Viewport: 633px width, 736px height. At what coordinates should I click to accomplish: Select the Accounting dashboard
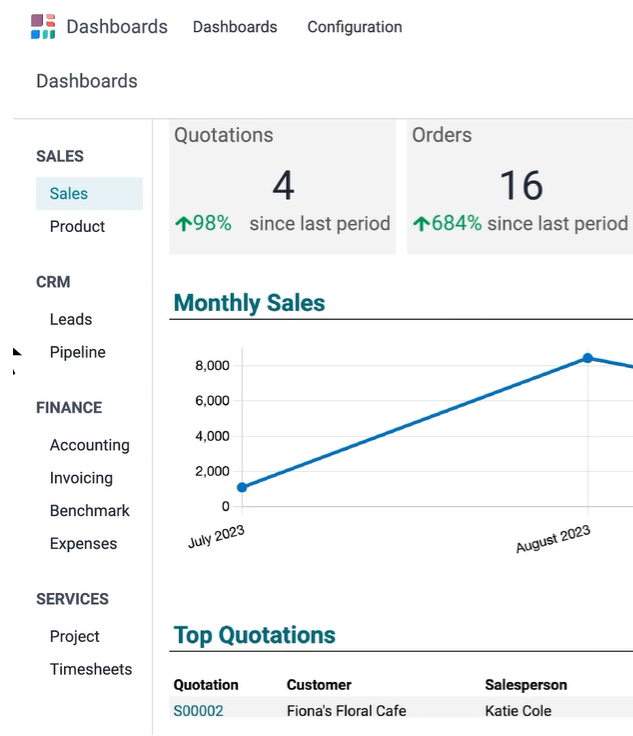89,446
